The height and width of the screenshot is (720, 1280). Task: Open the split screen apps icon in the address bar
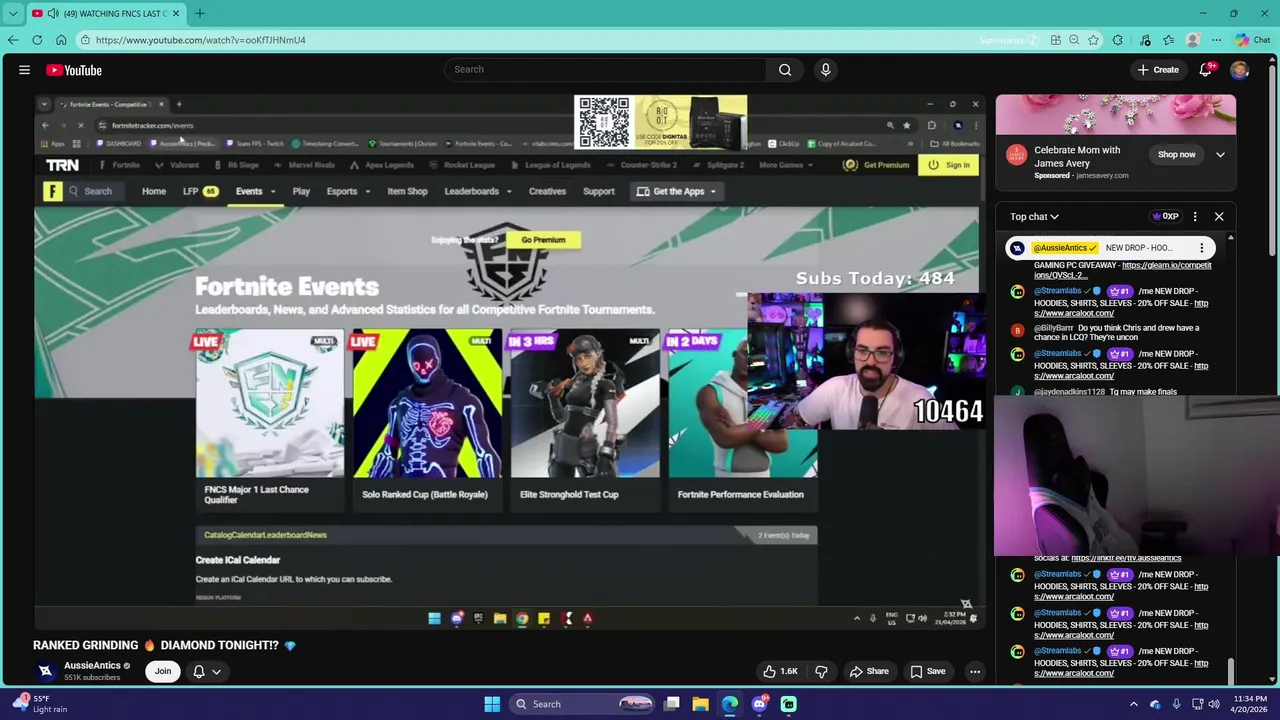[x=1055, y=40]
